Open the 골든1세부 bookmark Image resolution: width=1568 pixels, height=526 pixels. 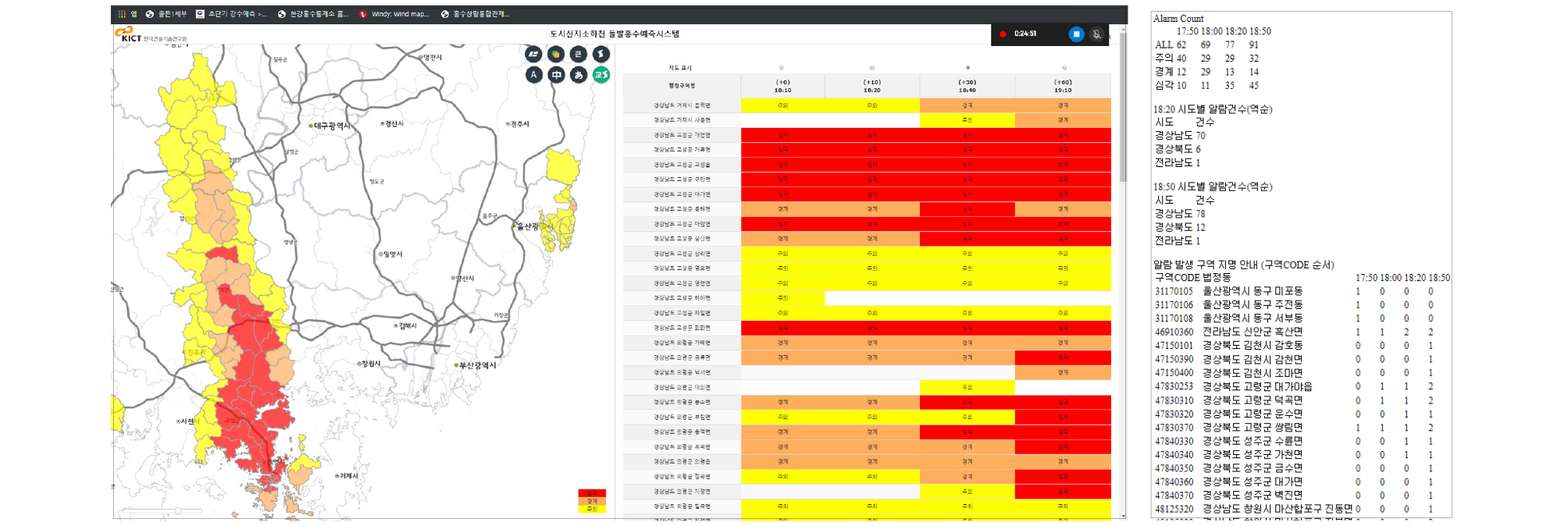pos(166,14)
